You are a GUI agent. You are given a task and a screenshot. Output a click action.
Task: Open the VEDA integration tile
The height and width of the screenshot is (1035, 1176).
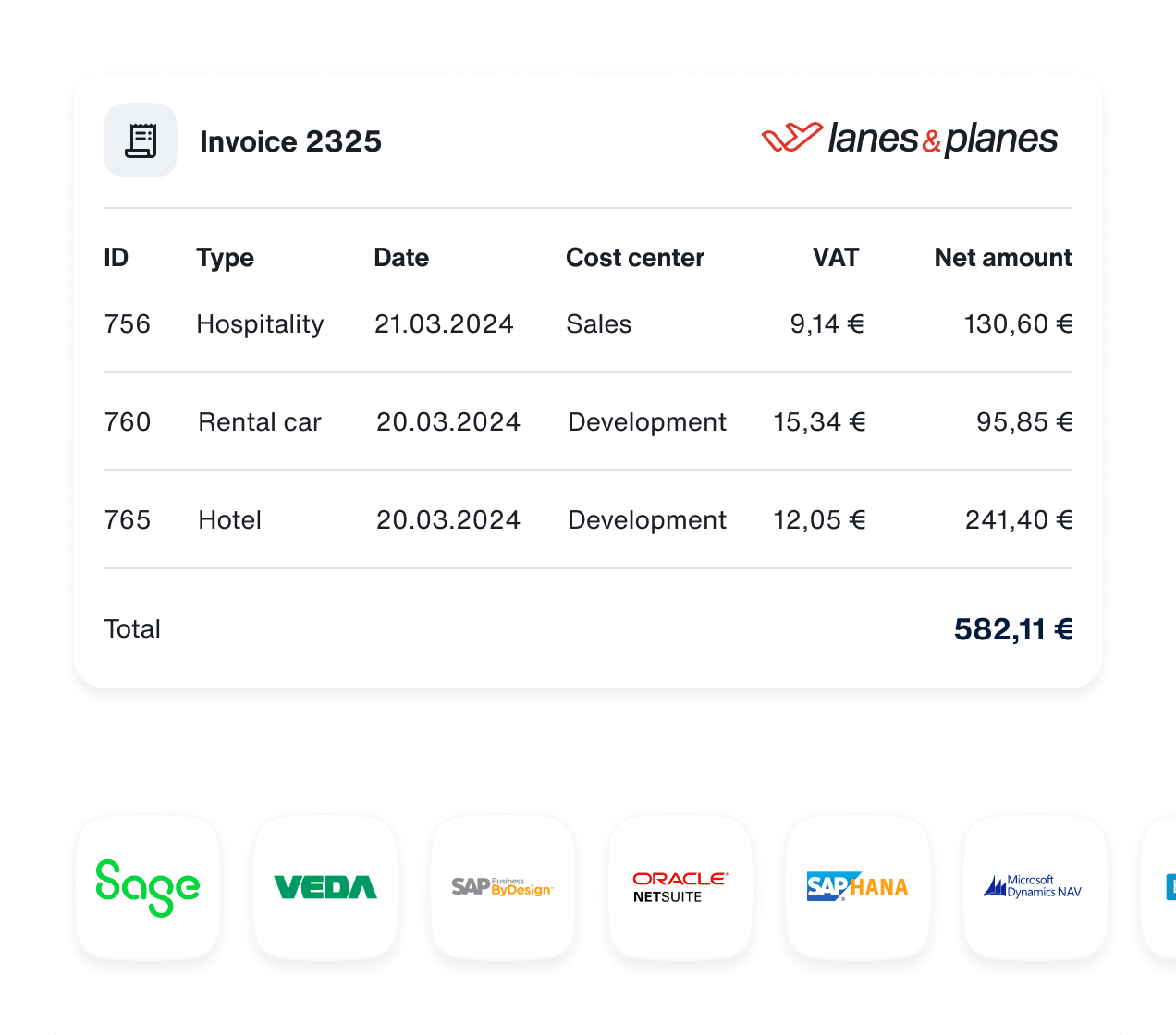point(325,888)
